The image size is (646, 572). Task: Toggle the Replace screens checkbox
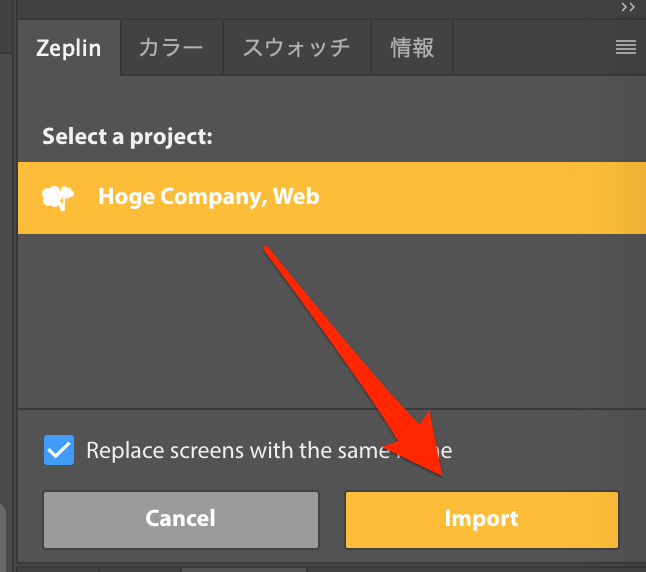pyautogui.click(x=59, y=450)
